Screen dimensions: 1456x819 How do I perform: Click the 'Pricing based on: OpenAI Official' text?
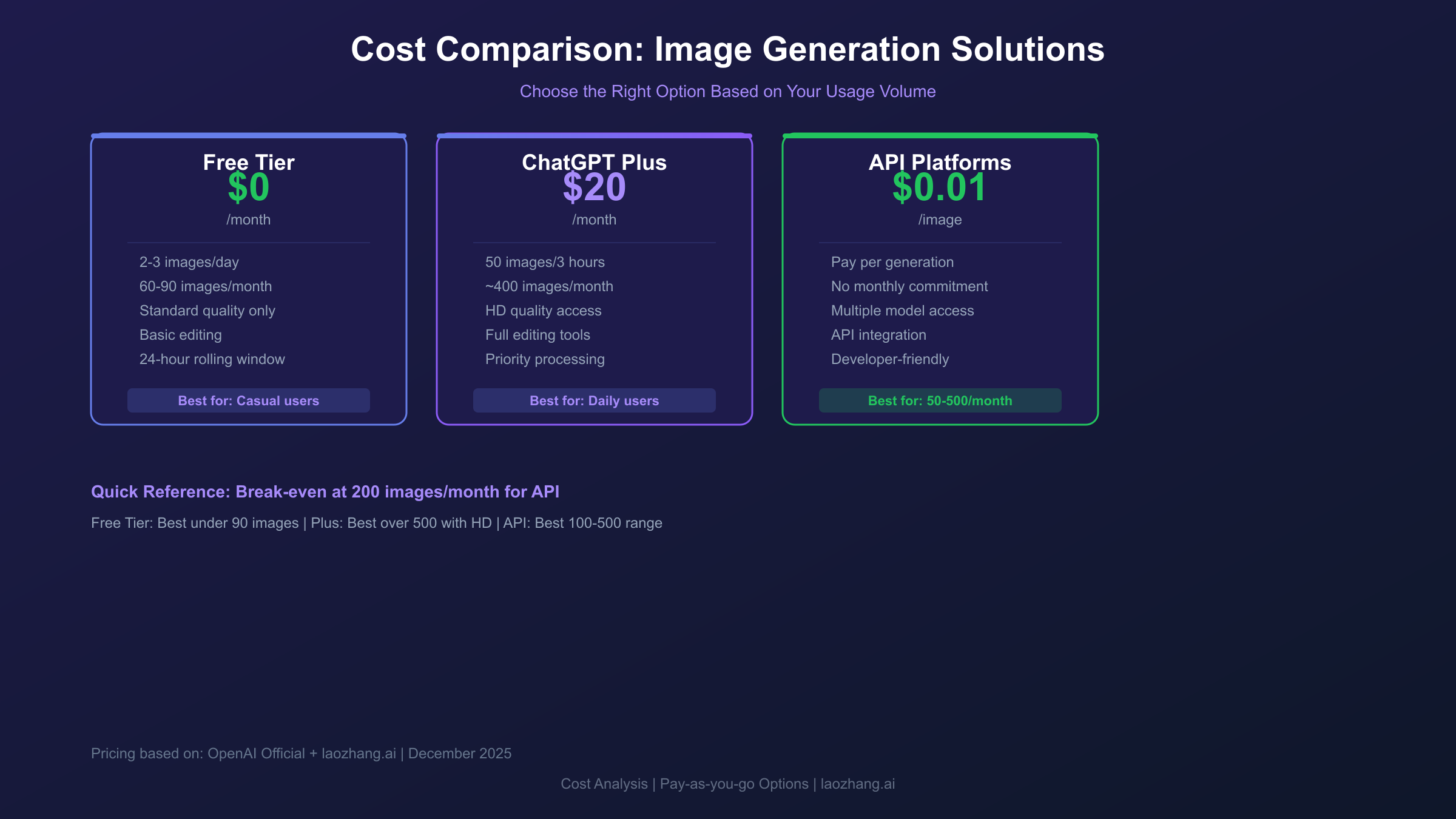tap(301, 753)
